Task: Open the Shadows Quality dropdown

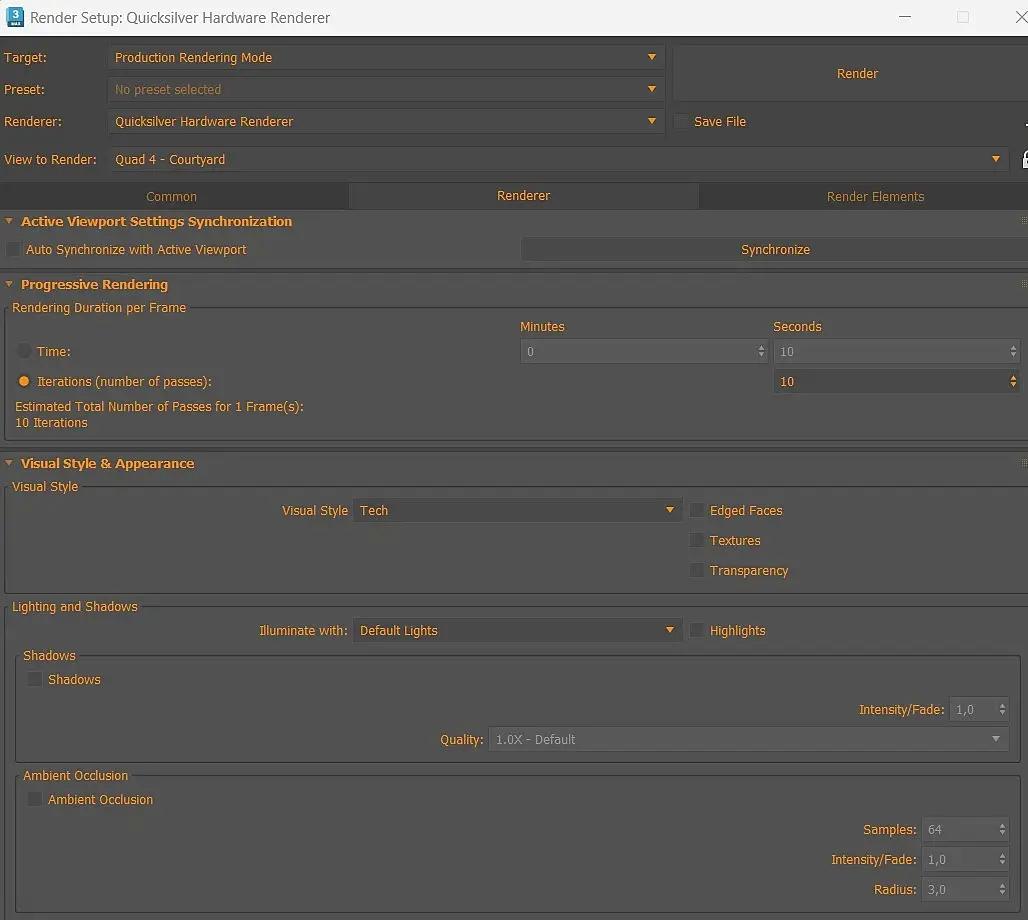Action: 748,739
